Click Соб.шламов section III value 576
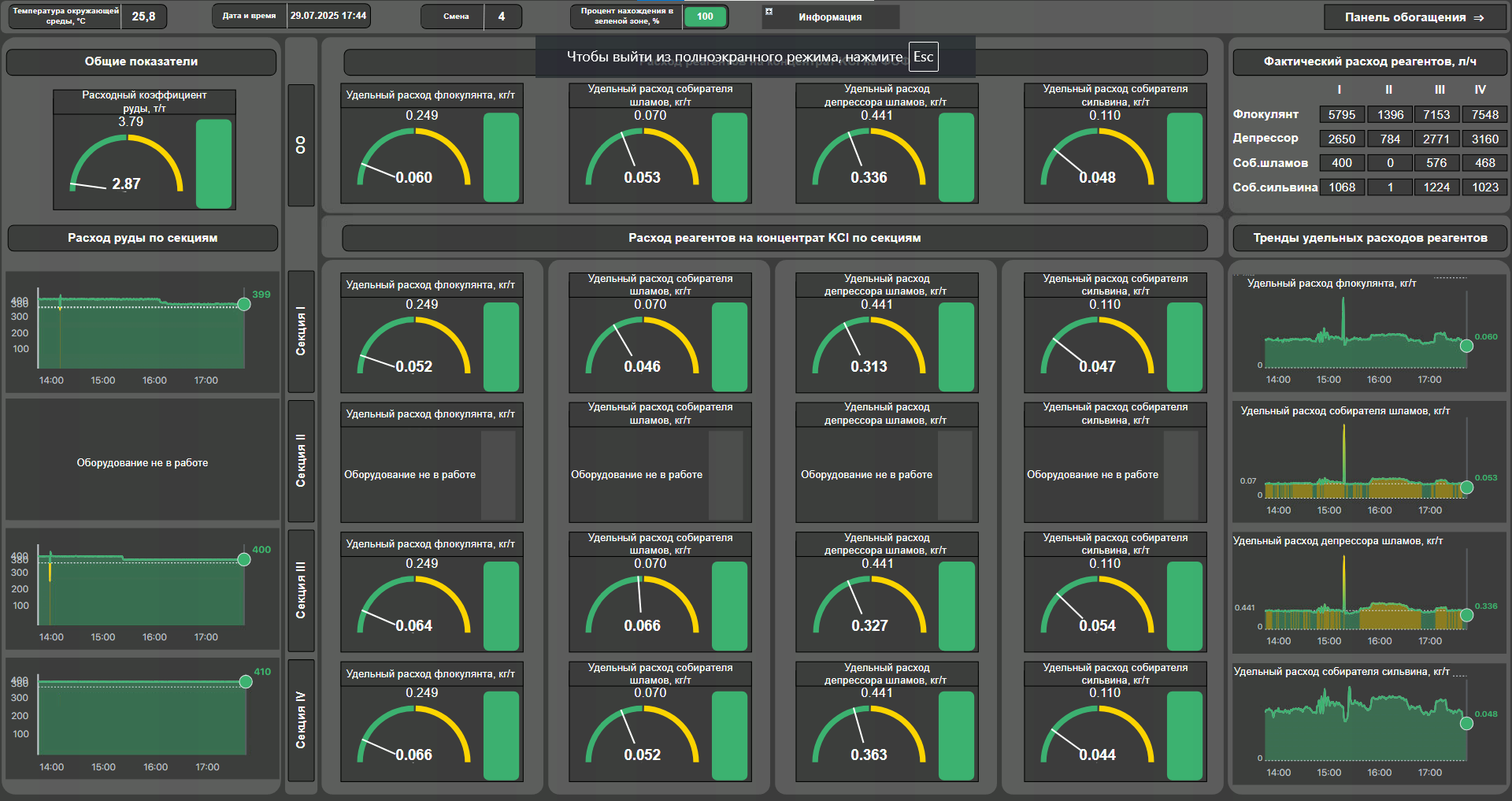1512x801 pixels. pyautogui.click(x=1436, y=163)
